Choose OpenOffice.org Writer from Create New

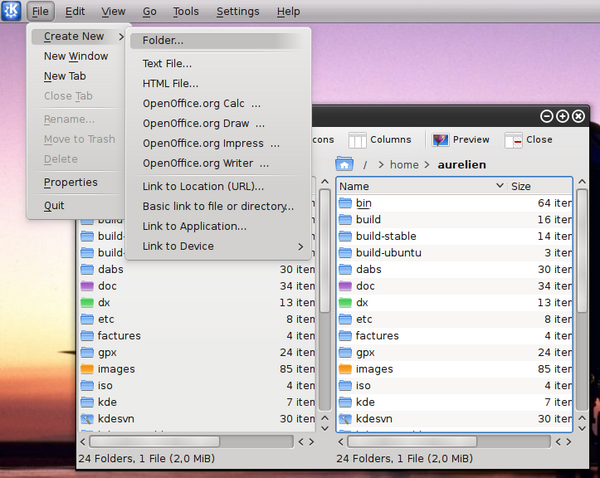(x=205, y=163)
